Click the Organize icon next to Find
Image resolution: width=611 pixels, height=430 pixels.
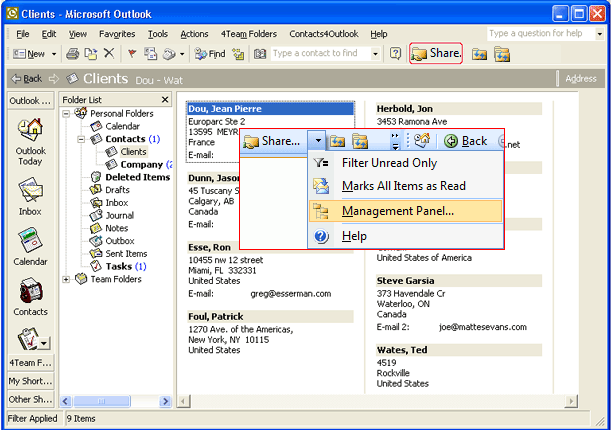(x=238, y=54)
